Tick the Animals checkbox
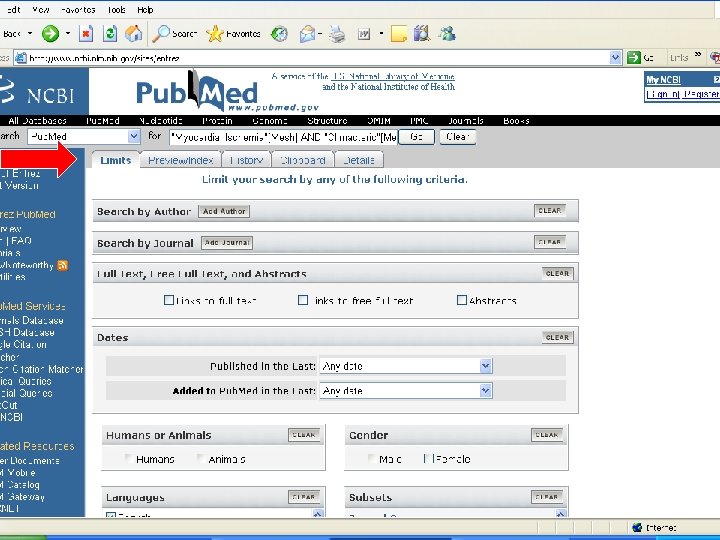This screenshot has width=720, height=540. coord(201,458)
